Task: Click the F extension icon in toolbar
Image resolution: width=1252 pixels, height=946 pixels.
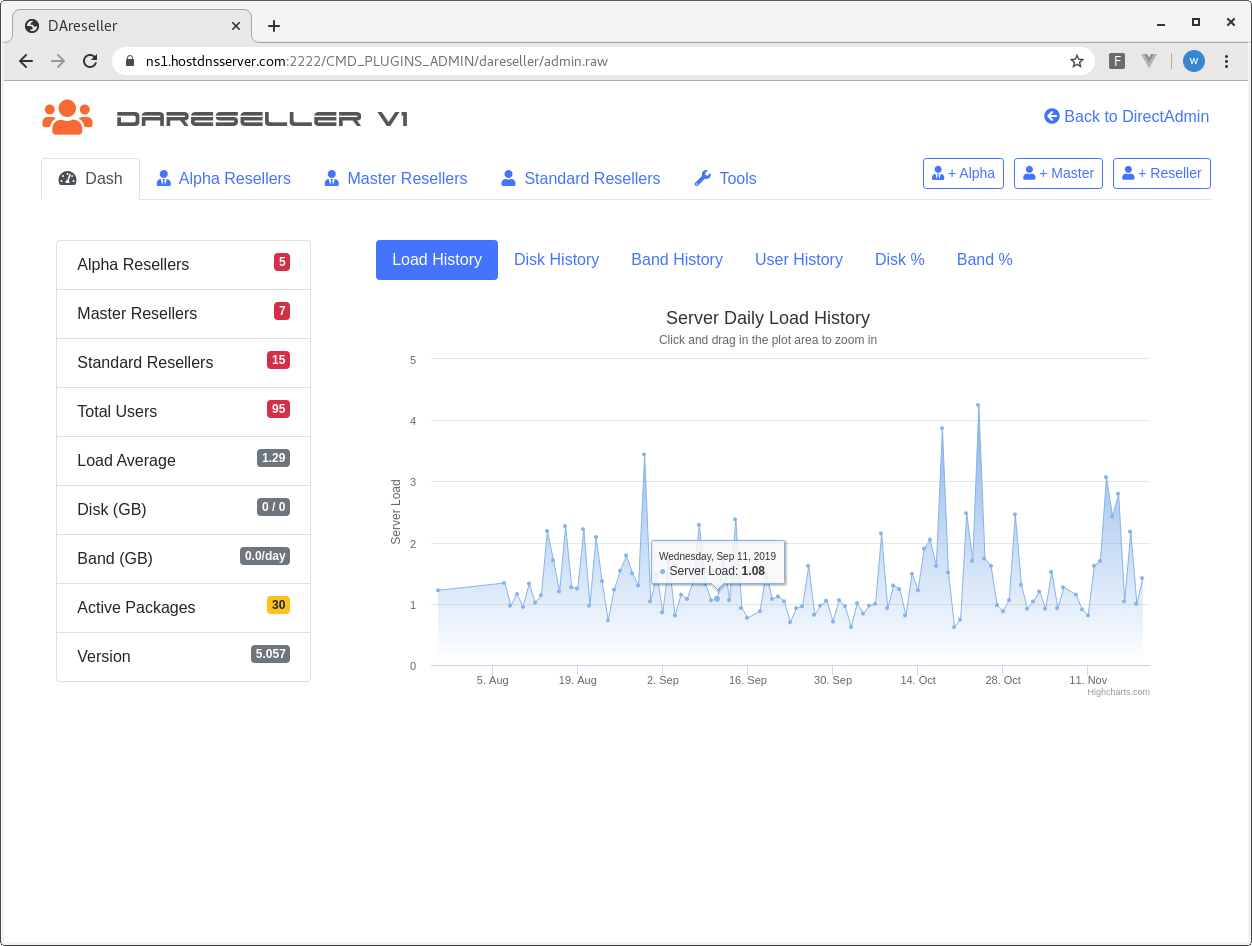Action: coord(1117,61)
